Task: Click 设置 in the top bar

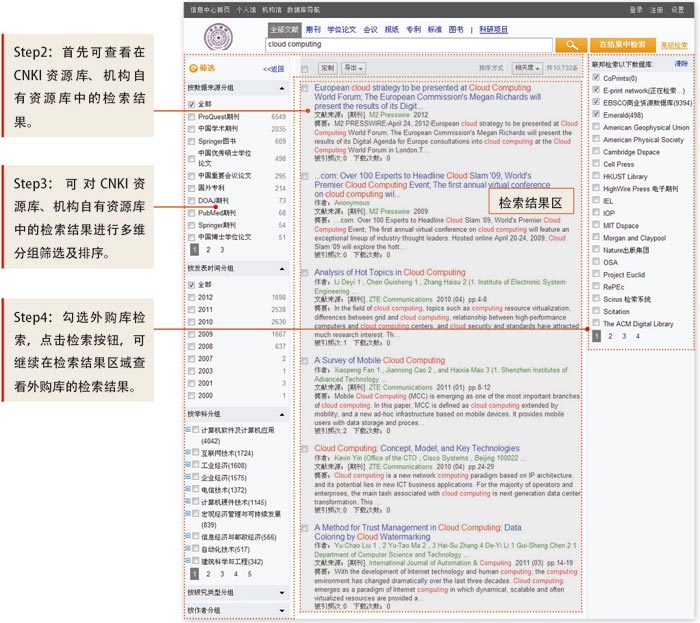Action: 677,9
